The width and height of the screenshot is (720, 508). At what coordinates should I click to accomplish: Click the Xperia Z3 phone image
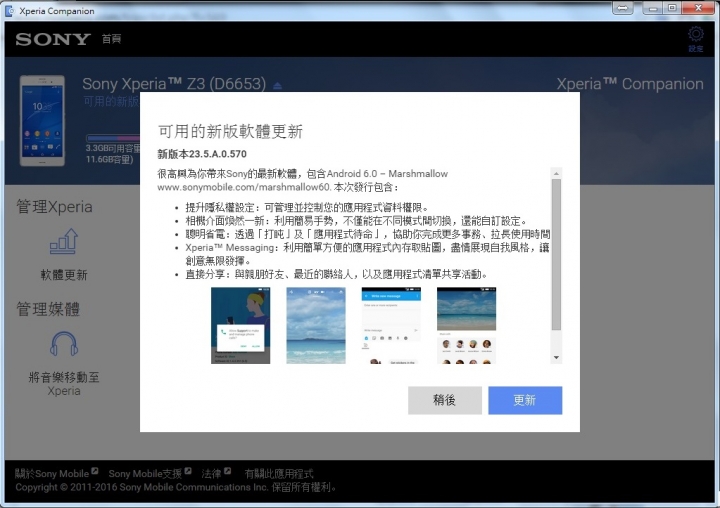tap(42, 121)
